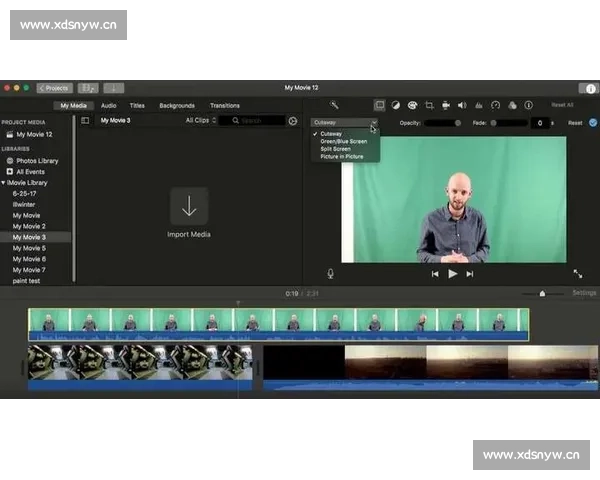The image size is (600, 480).
Task: Go back to Projects
Action: click(54, 88)
